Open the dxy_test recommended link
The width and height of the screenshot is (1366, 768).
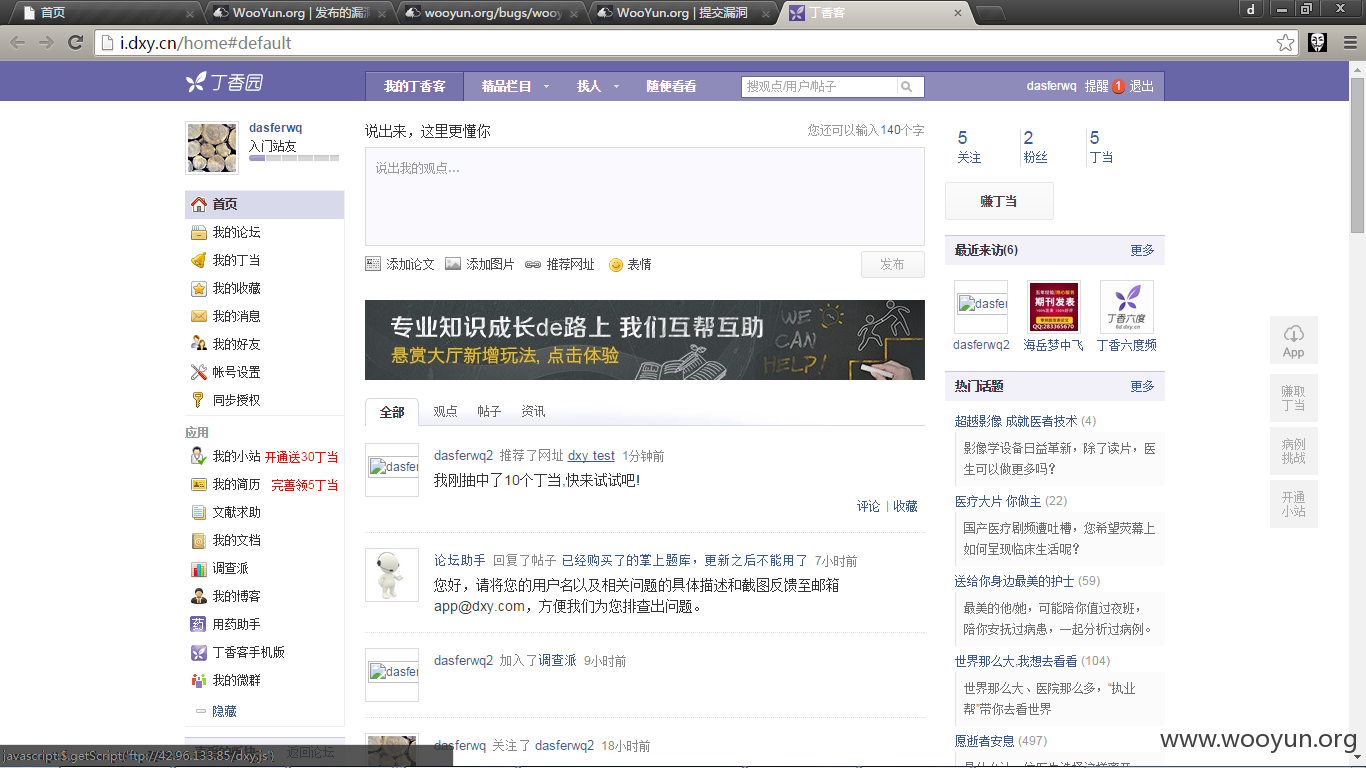591,456
